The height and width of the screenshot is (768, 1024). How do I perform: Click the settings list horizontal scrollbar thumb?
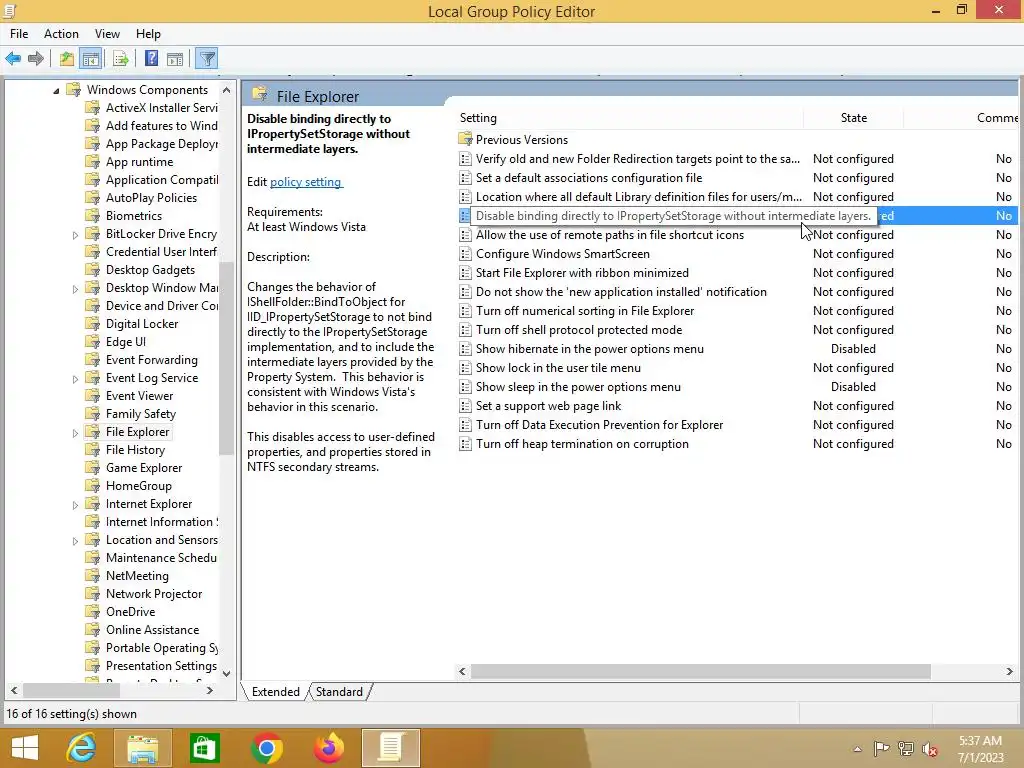(x=700, y=671)
